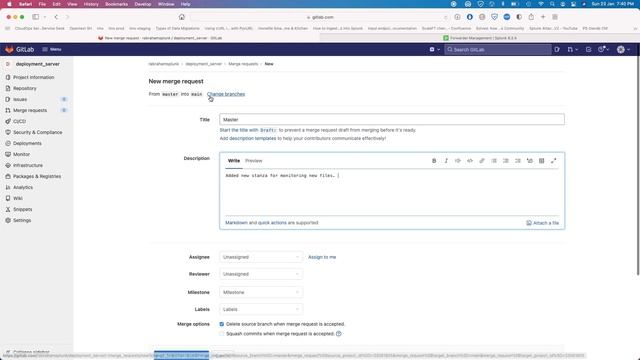Switch to the Preview tab in description
The height and width of the screenshot is (360, 640).
pos(253,161)
